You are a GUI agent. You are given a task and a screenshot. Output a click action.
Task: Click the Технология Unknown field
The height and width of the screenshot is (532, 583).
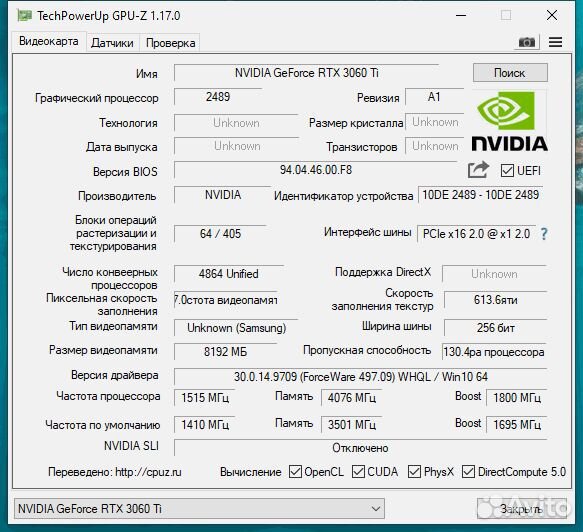236,123
